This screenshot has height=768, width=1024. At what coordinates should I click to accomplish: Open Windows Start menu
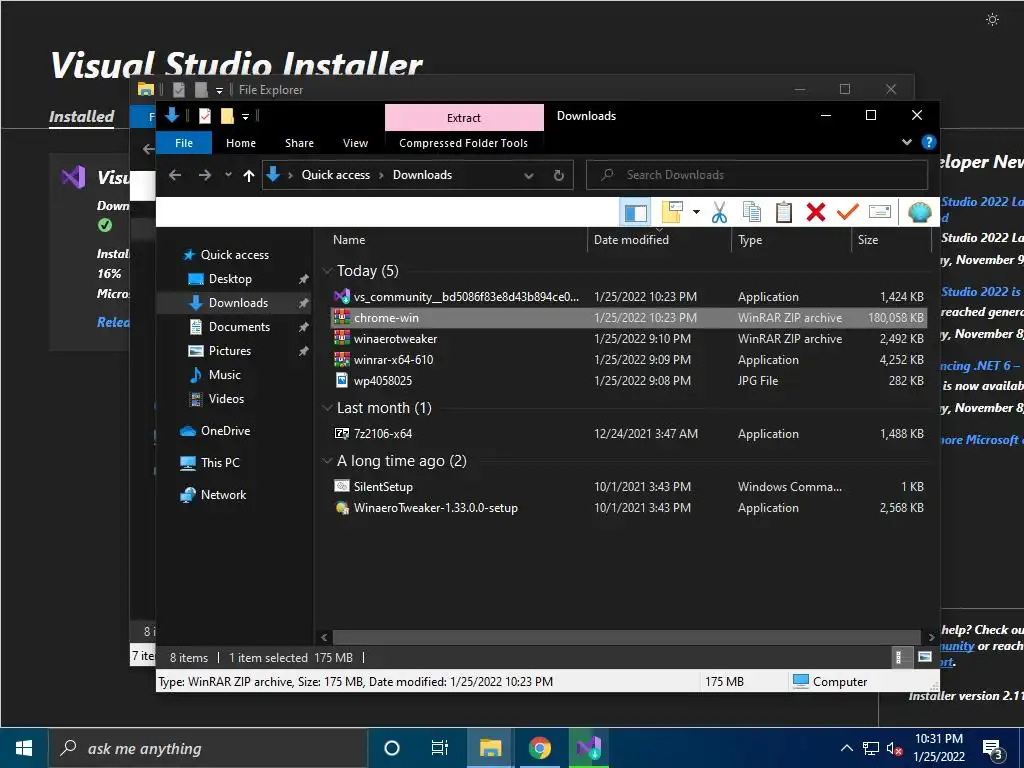[x=24, y=748]
